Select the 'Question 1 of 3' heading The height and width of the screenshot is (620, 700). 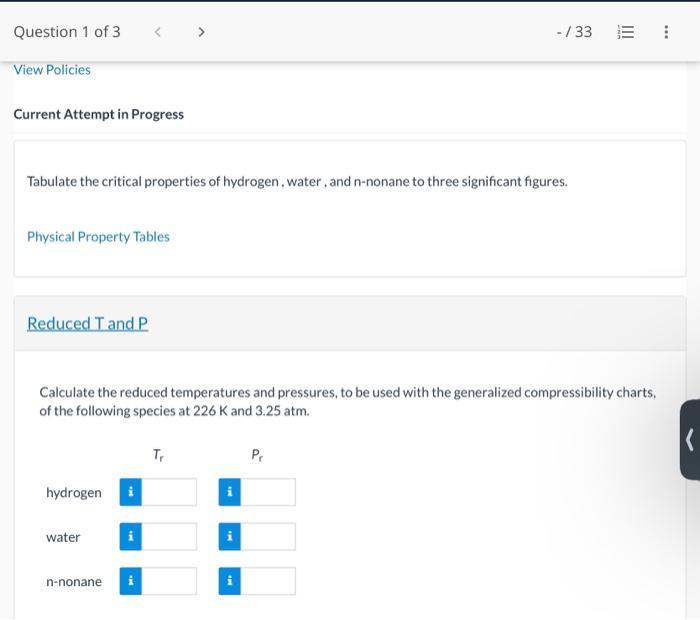[x=67, y=32]
